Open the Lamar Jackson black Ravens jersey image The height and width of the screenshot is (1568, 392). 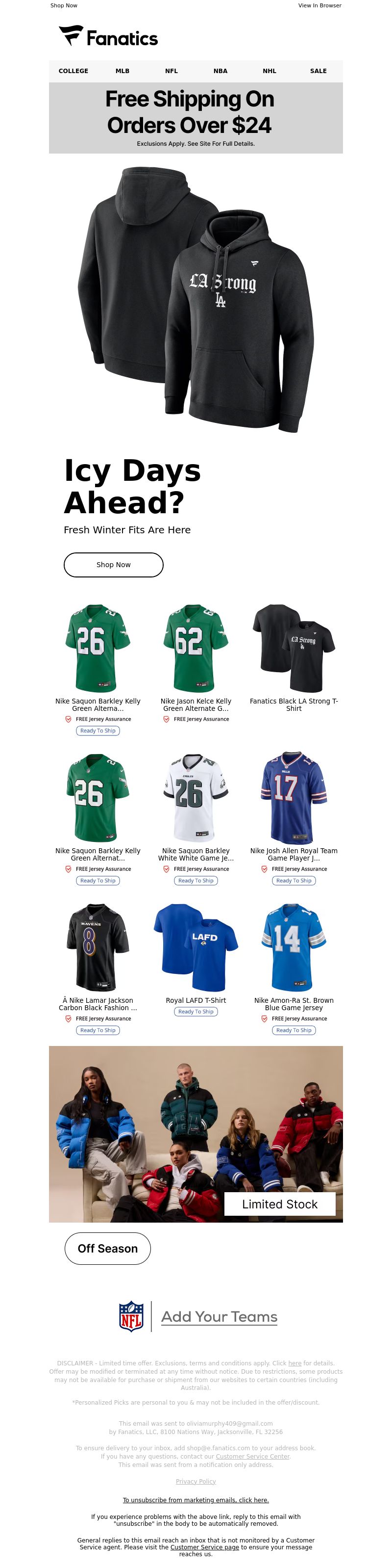(x=98, y=947)
